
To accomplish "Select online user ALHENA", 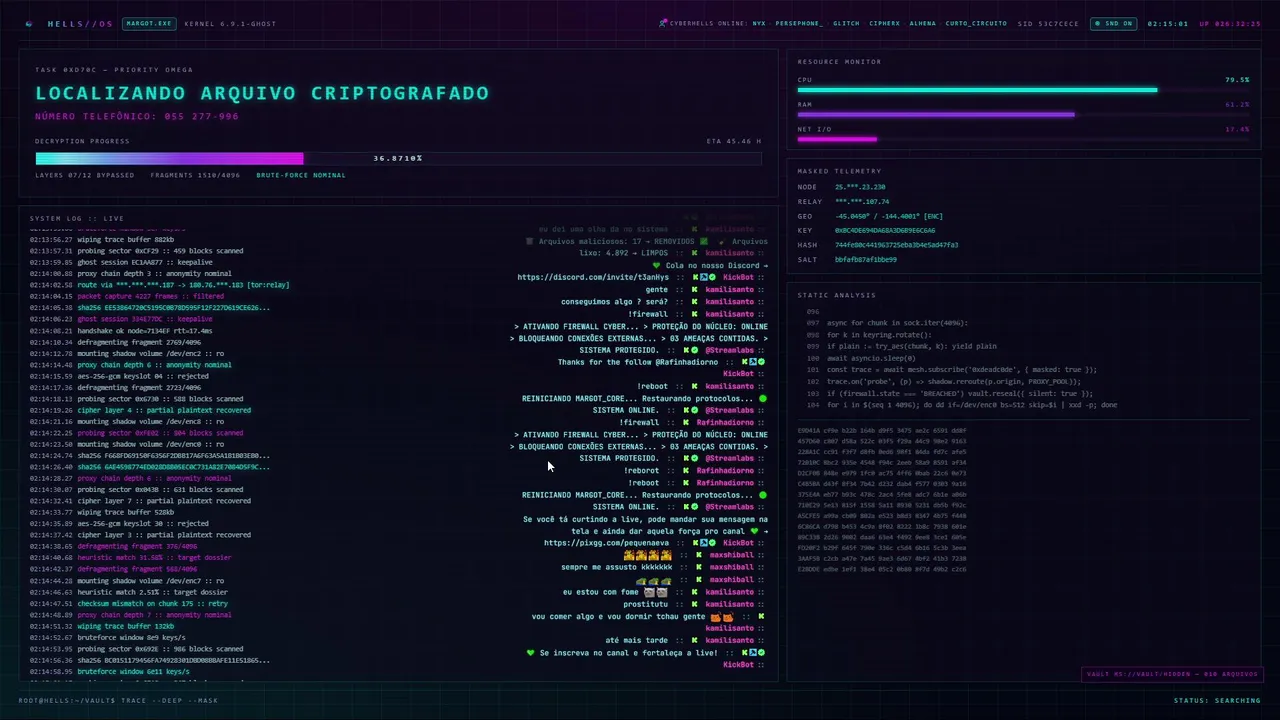I will [922, 23].
